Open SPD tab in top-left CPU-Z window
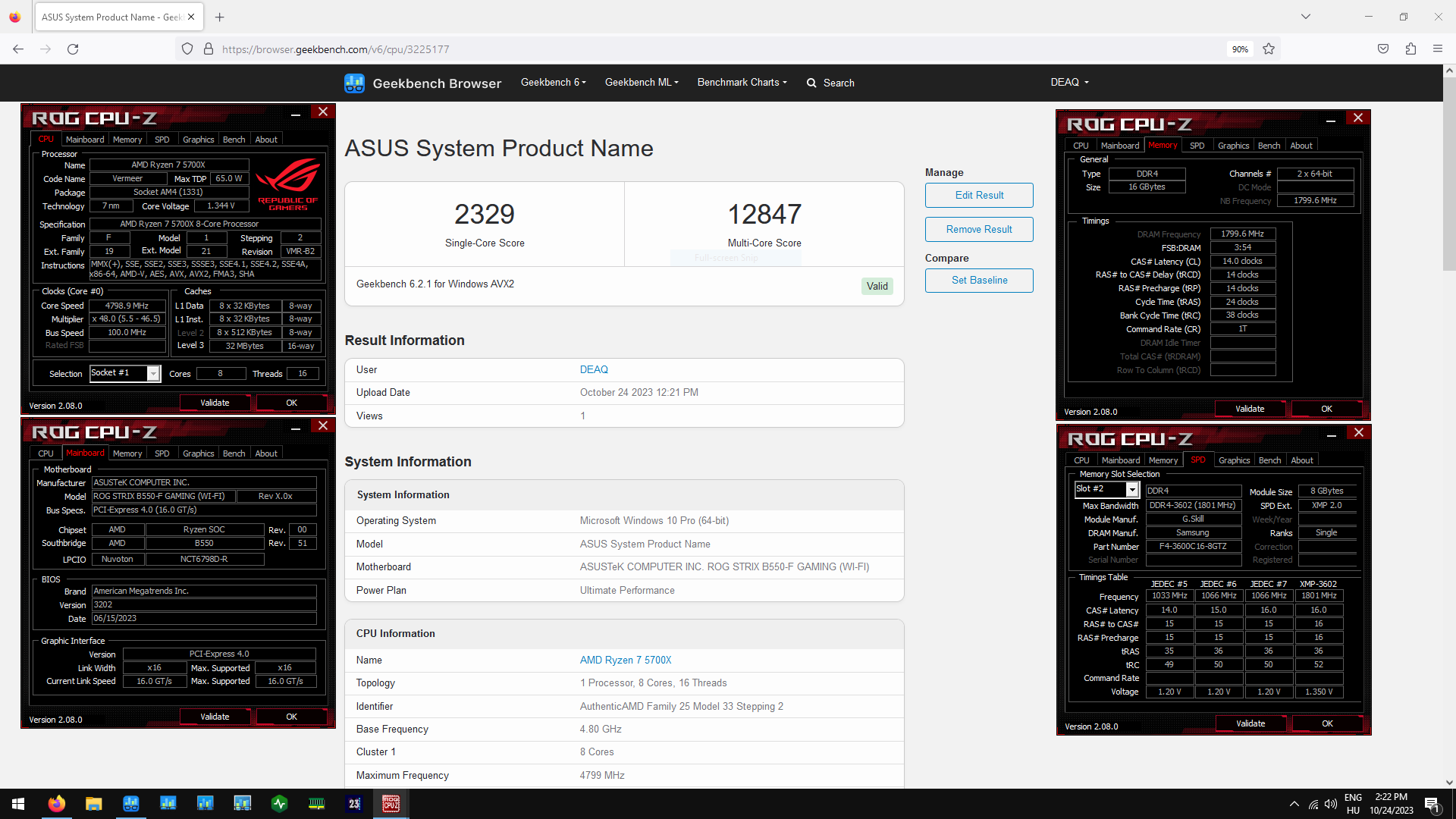Image resolution: width=1456 pixels, height=819 pixels. (x=162, y=140)
